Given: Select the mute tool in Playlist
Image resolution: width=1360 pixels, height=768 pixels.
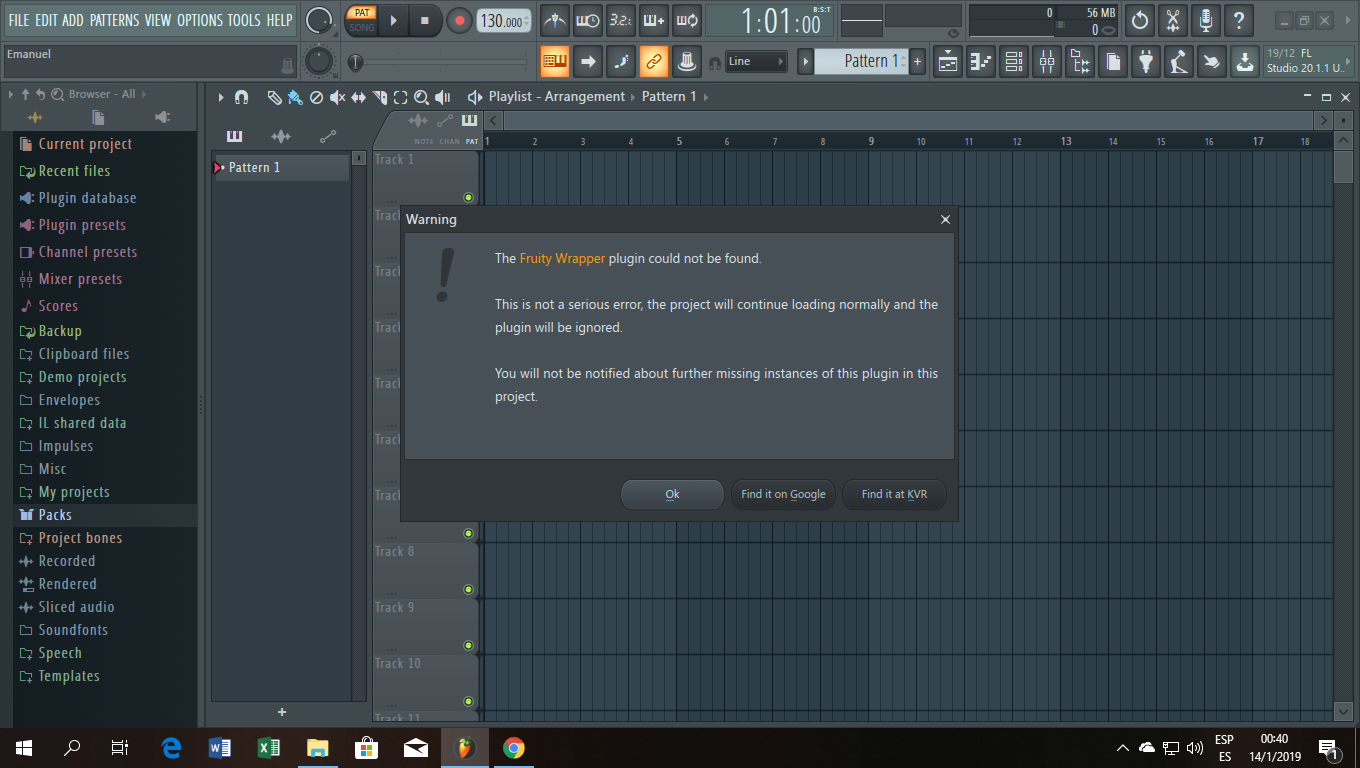Looking at the screenshot, I should [x=337, y=97].
